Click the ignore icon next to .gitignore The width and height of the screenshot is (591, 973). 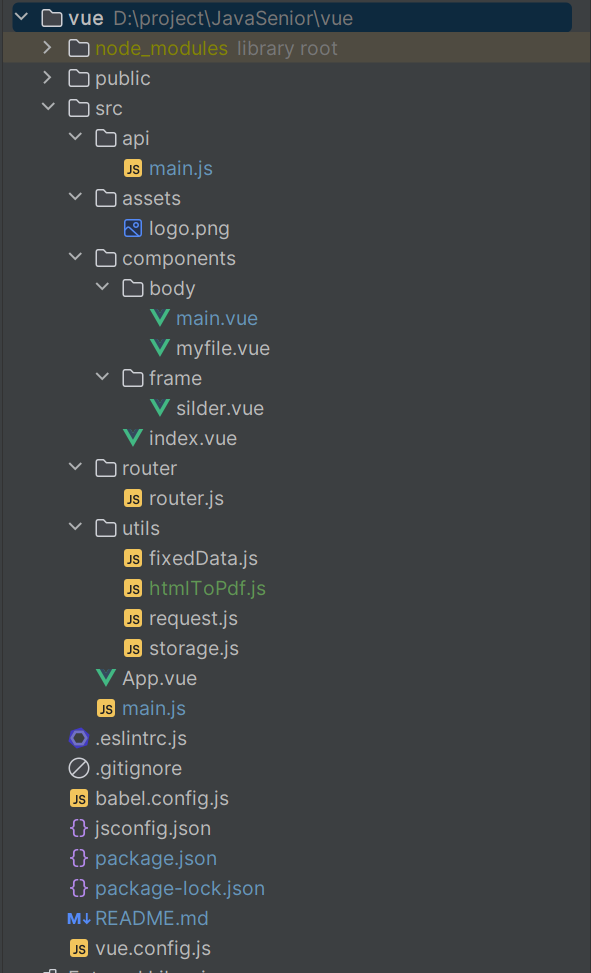[79, 768]
